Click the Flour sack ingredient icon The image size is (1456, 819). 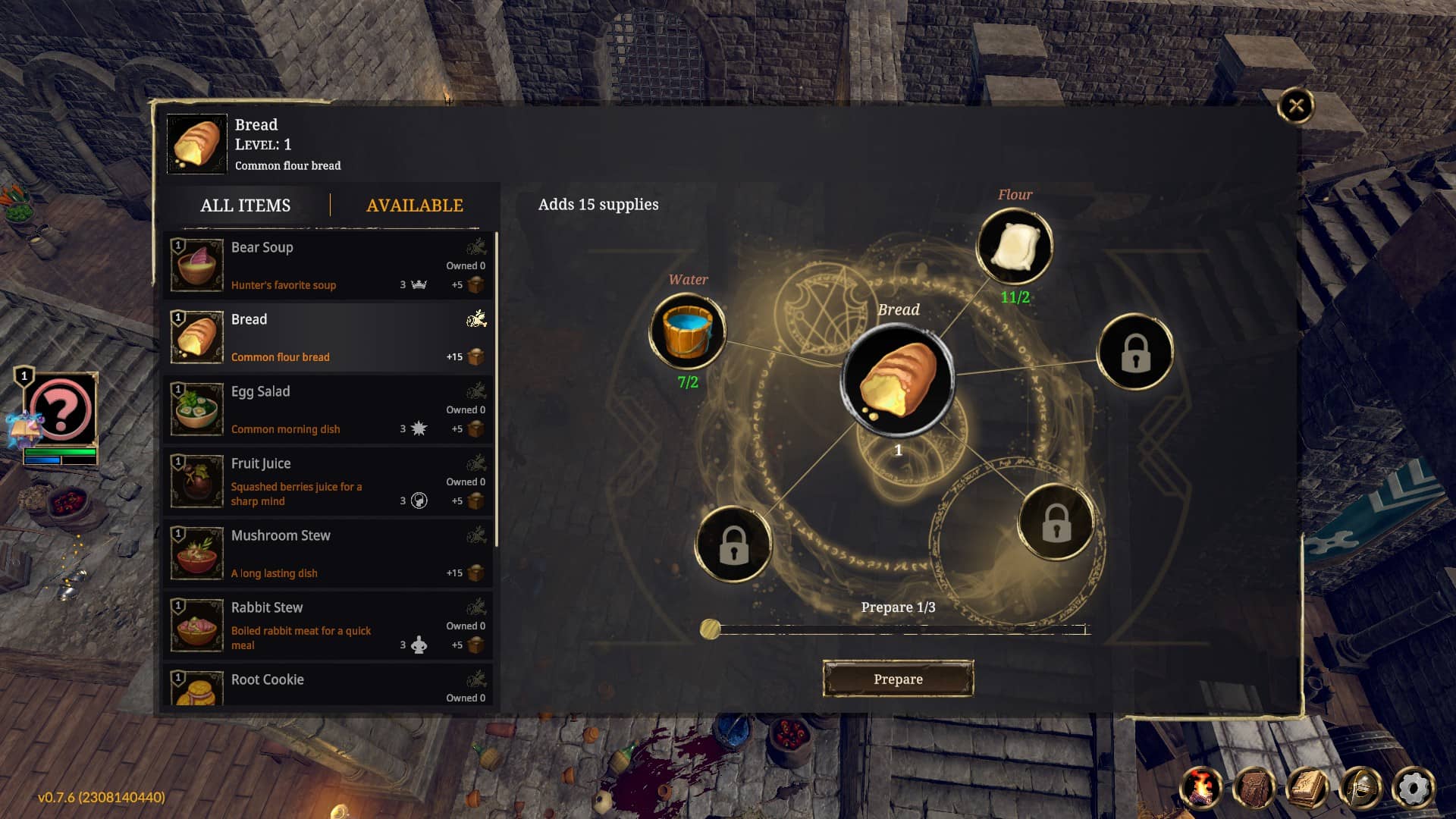[1014, 246]
